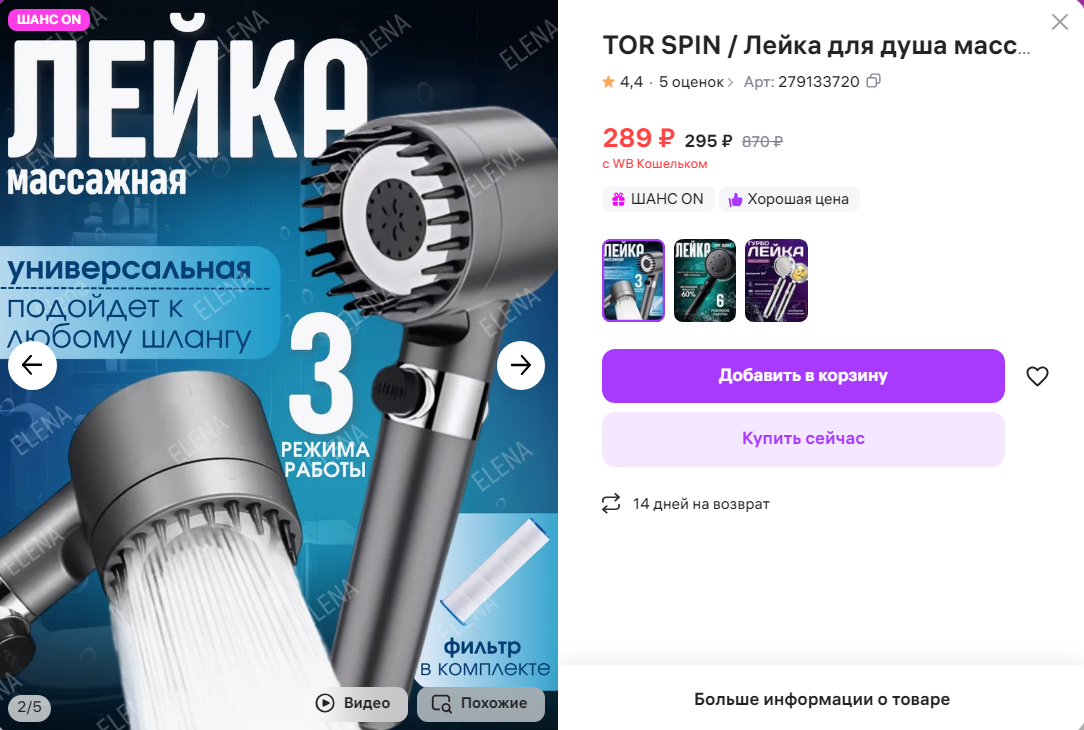Click the 14-day return arrows icon
1084x730 pixels.
pyautogui.click(x=611, y=503)
